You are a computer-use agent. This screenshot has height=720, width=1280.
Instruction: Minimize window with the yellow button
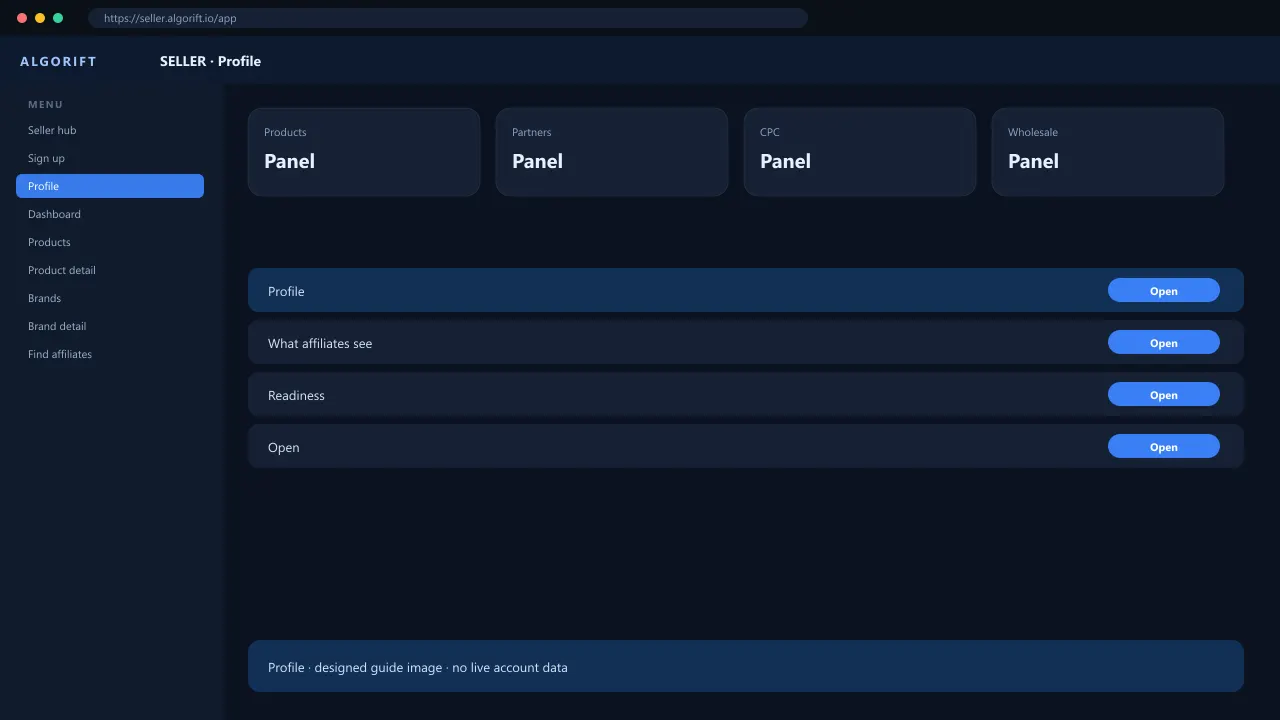point(40,18)
